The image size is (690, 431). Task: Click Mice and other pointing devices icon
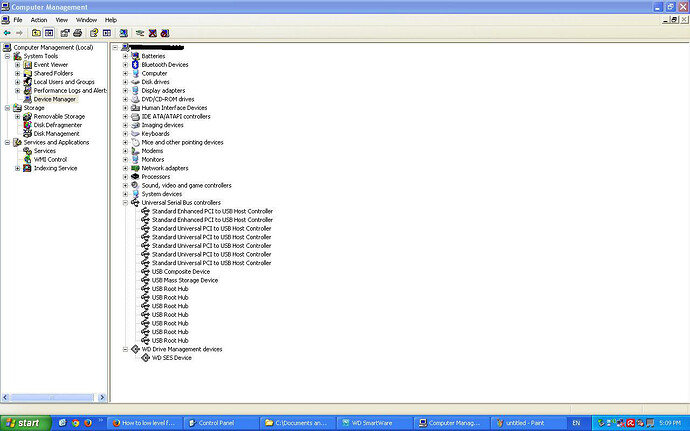click(x=136, y=142)
